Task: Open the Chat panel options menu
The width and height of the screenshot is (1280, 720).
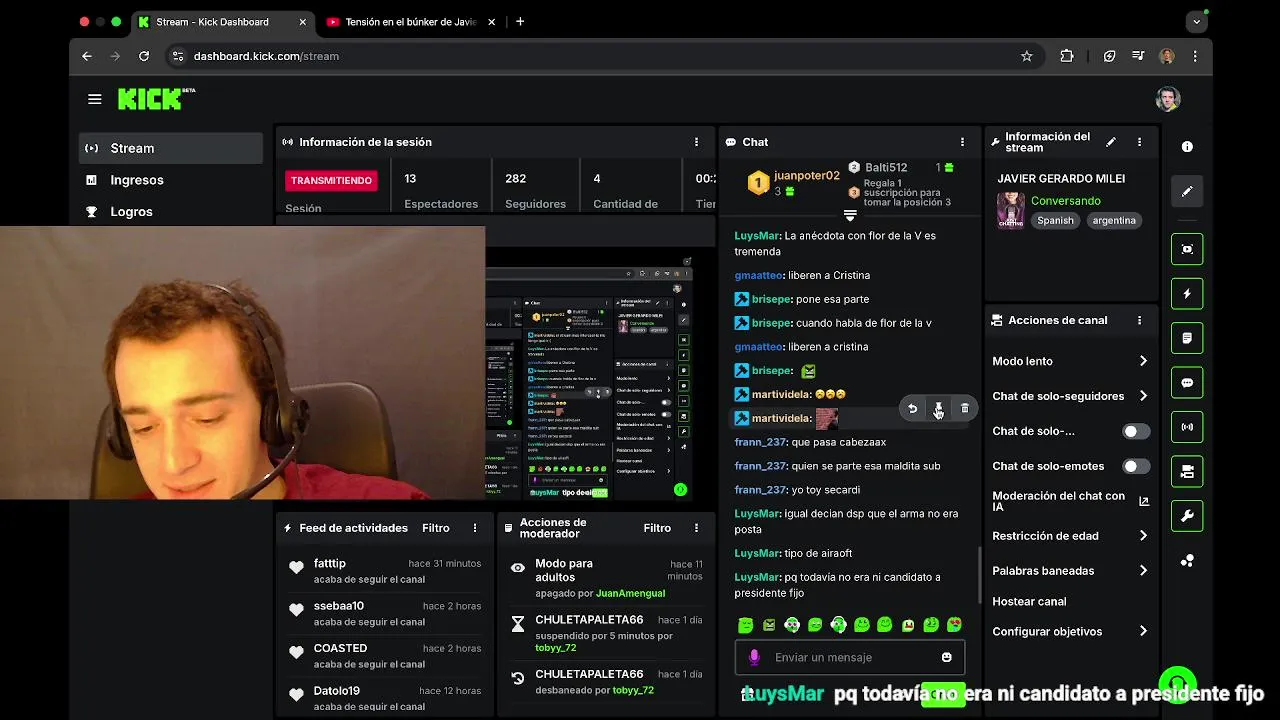Action: tap(962, 142)
